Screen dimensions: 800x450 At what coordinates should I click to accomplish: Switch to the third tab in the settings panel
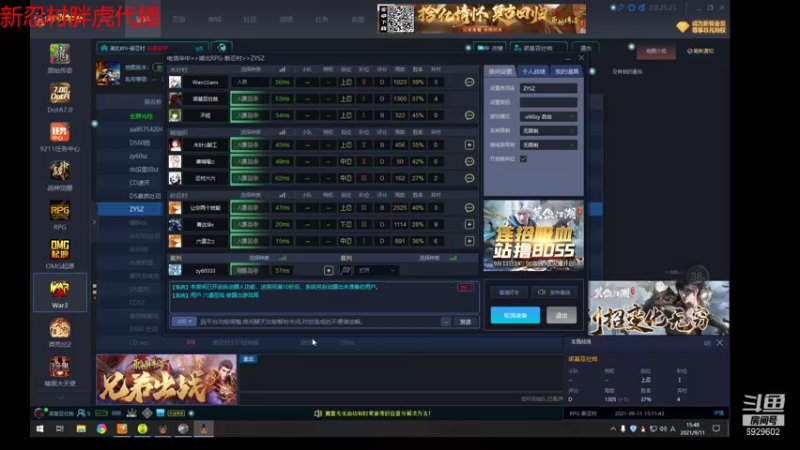[x=566, y=71]
